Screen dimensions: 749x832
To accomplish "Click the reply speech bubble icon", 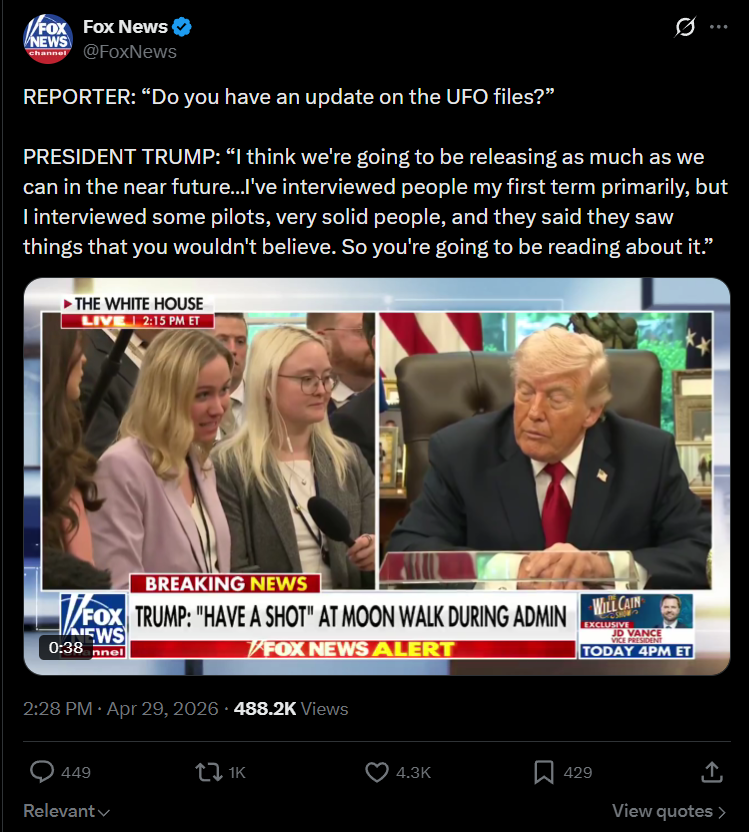I will 42,772.
